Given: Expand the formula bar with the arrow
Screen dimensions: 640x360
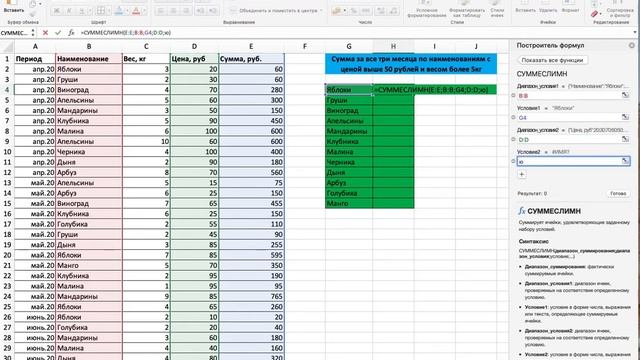Looking at the screenshot, I should pos(635,33).
